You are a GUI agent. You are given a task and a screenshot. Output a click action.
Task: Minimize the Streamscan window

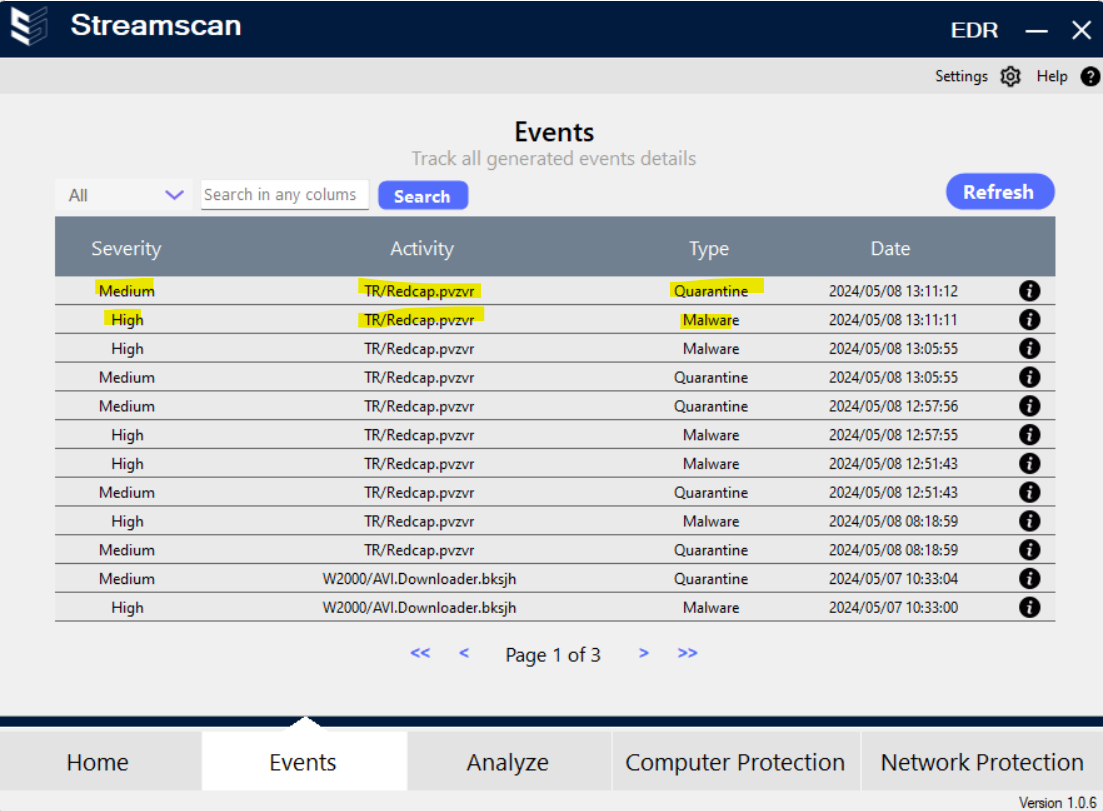pyautogui.click(x=1036, y=30)
